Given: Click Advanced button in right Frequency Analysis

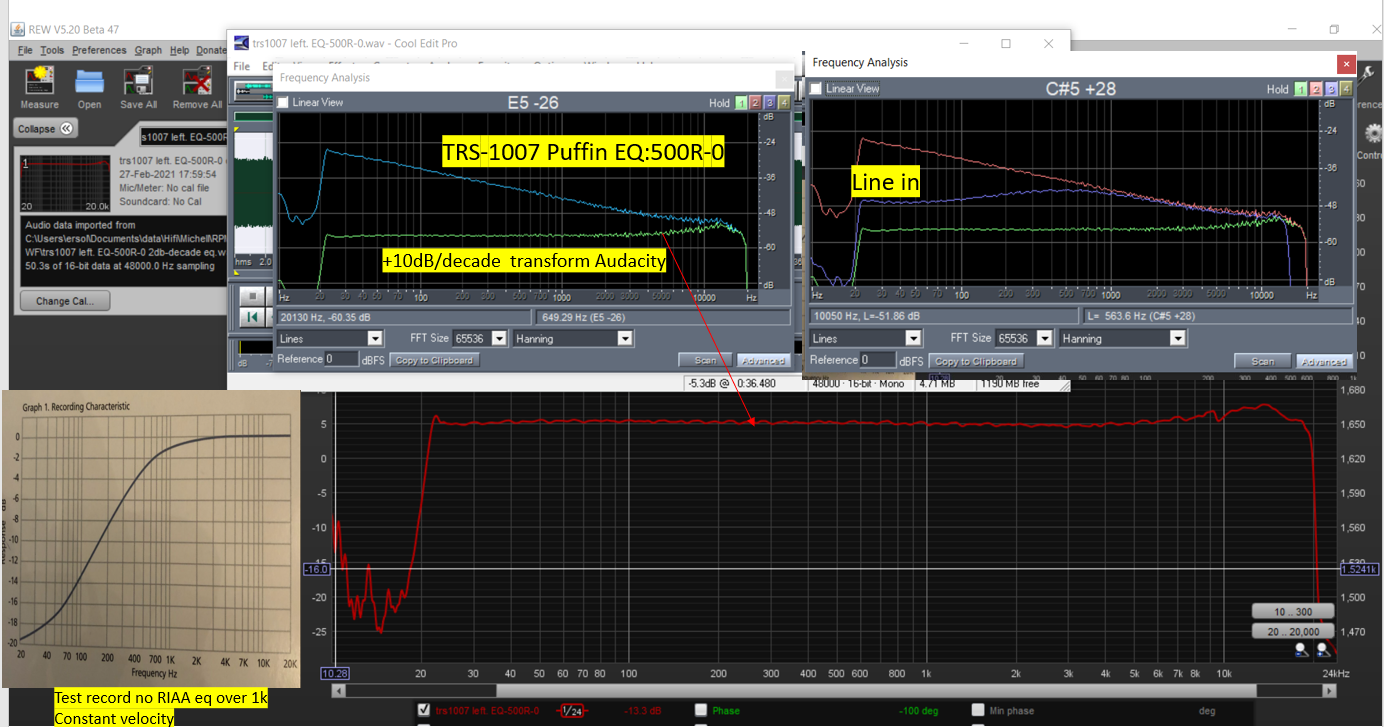Looking at the screenshot, I should [1324, 361].
